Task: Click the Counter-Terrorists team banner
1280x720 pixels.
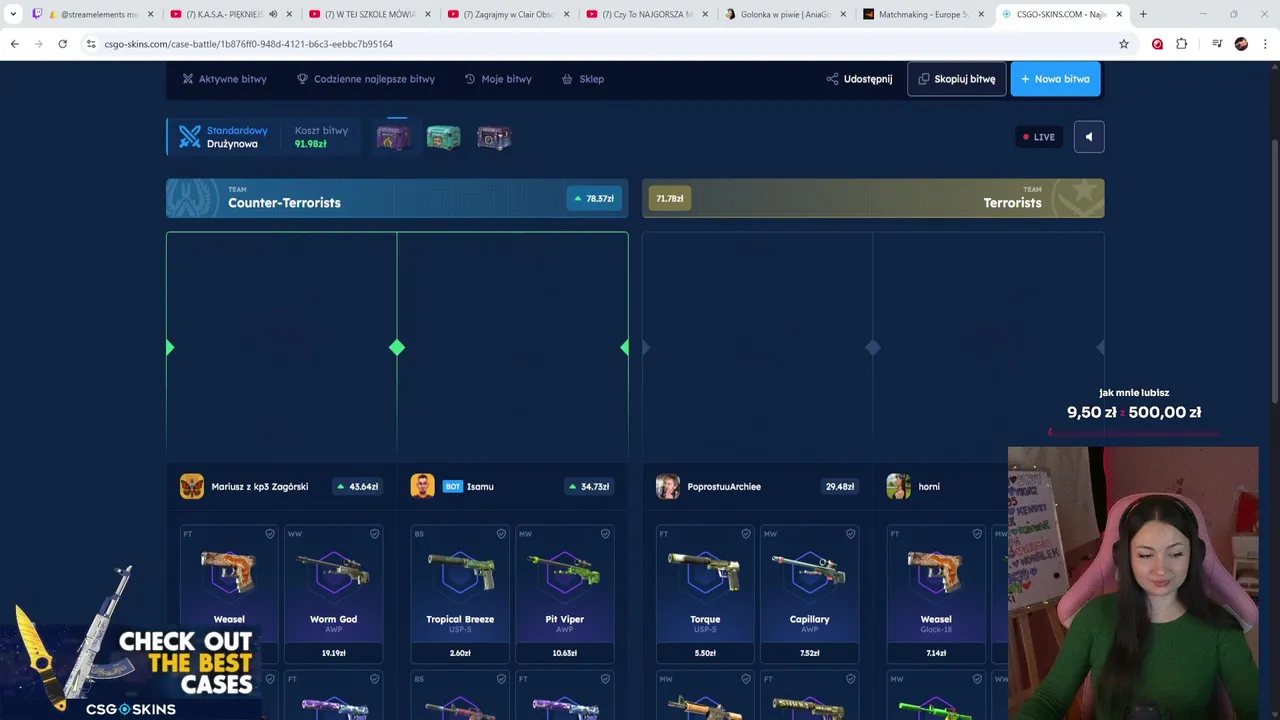Action: click(x=397, y=198)
